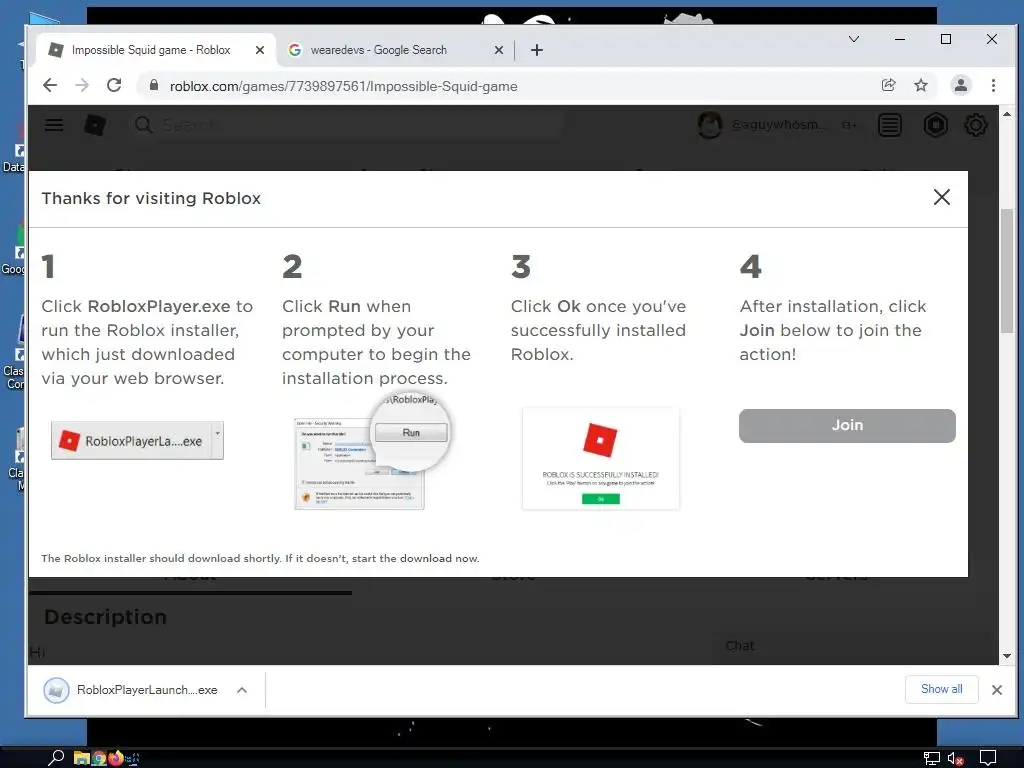Click the successfully installed illustration in step 3
Viewport: 1024px width, 768px height.
(x=601, y=458)
